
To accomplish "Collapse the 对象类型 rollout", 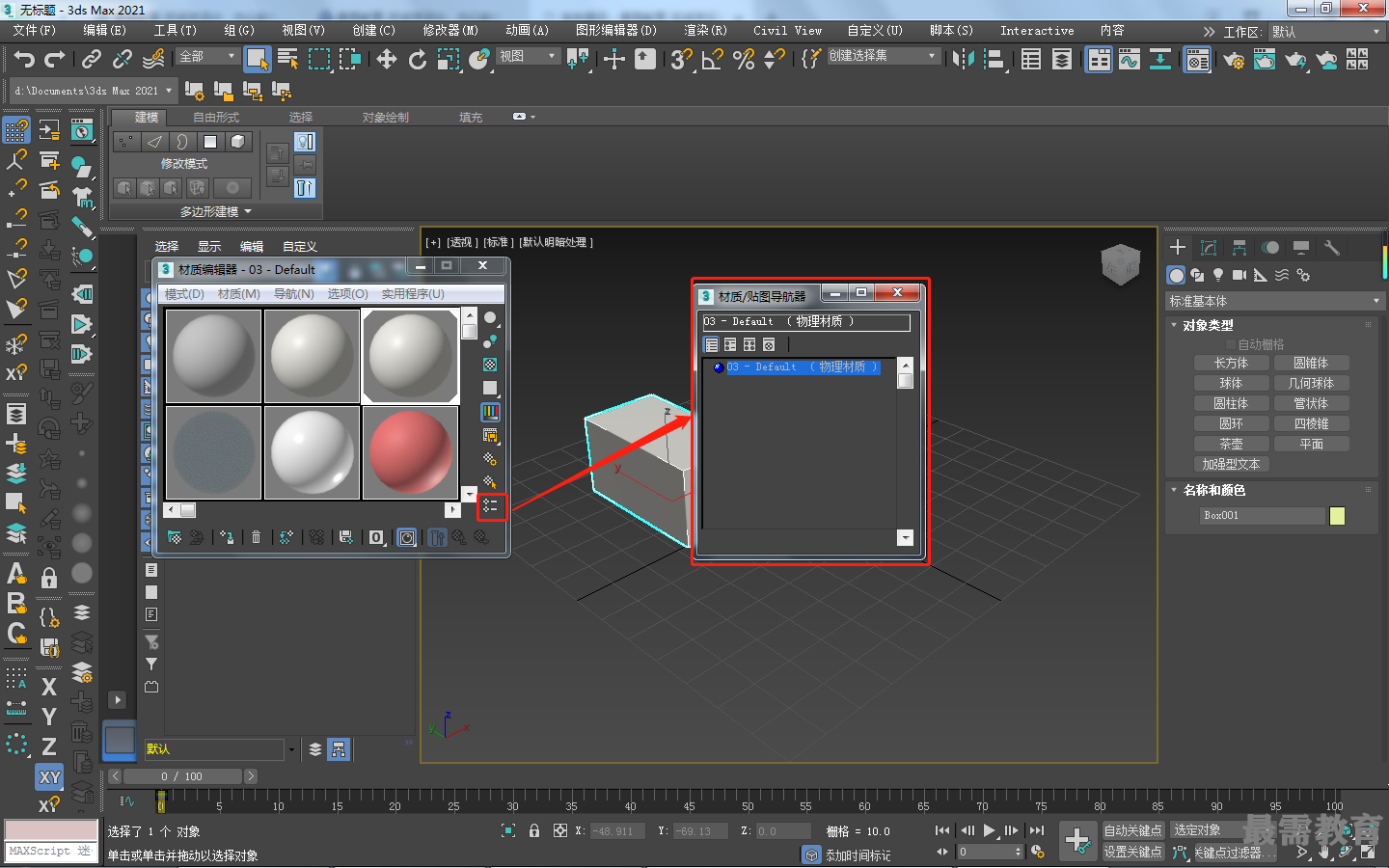I will [1208, 325].
